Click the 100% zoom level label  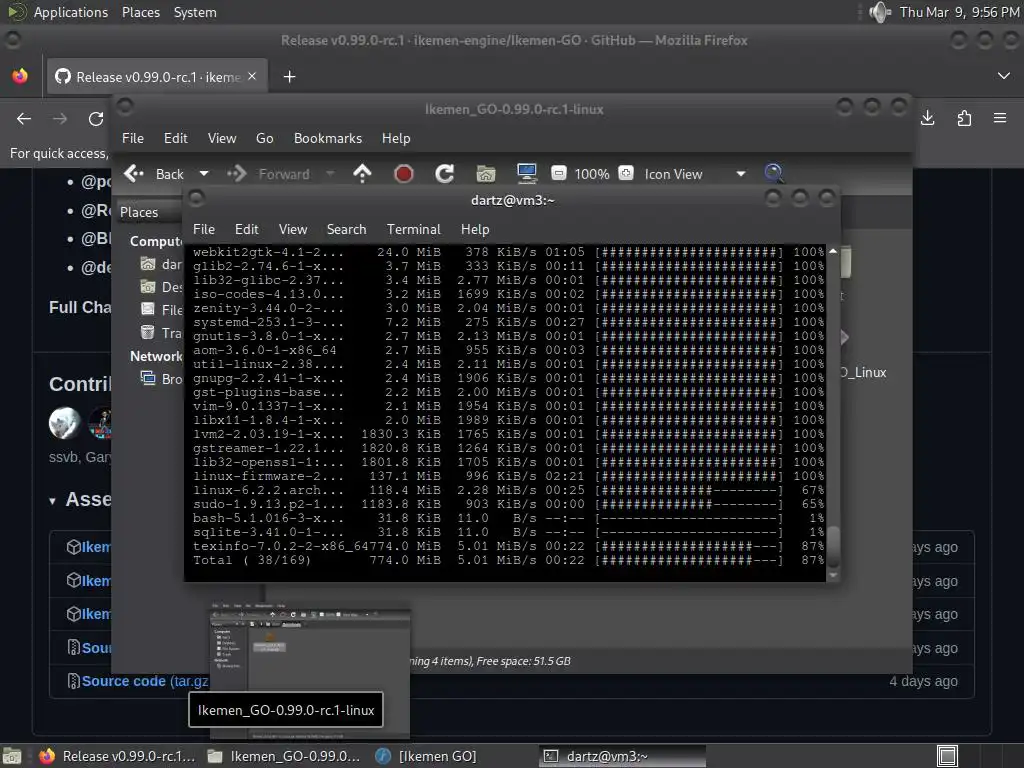tap(592, 174)
